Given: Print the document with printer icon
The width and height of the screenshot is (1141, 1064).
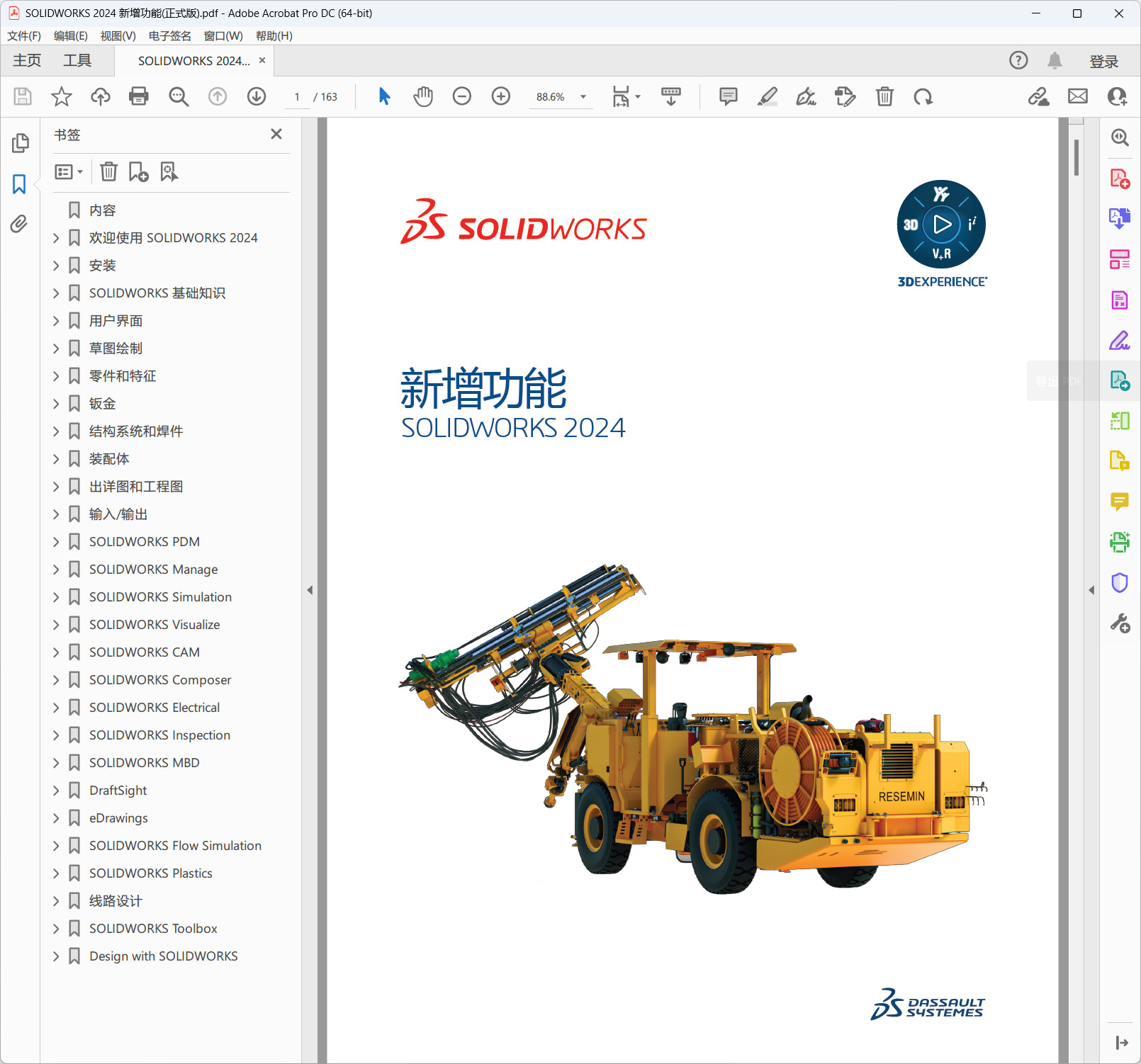Looking at the screenshot, I should click(139, 96).
